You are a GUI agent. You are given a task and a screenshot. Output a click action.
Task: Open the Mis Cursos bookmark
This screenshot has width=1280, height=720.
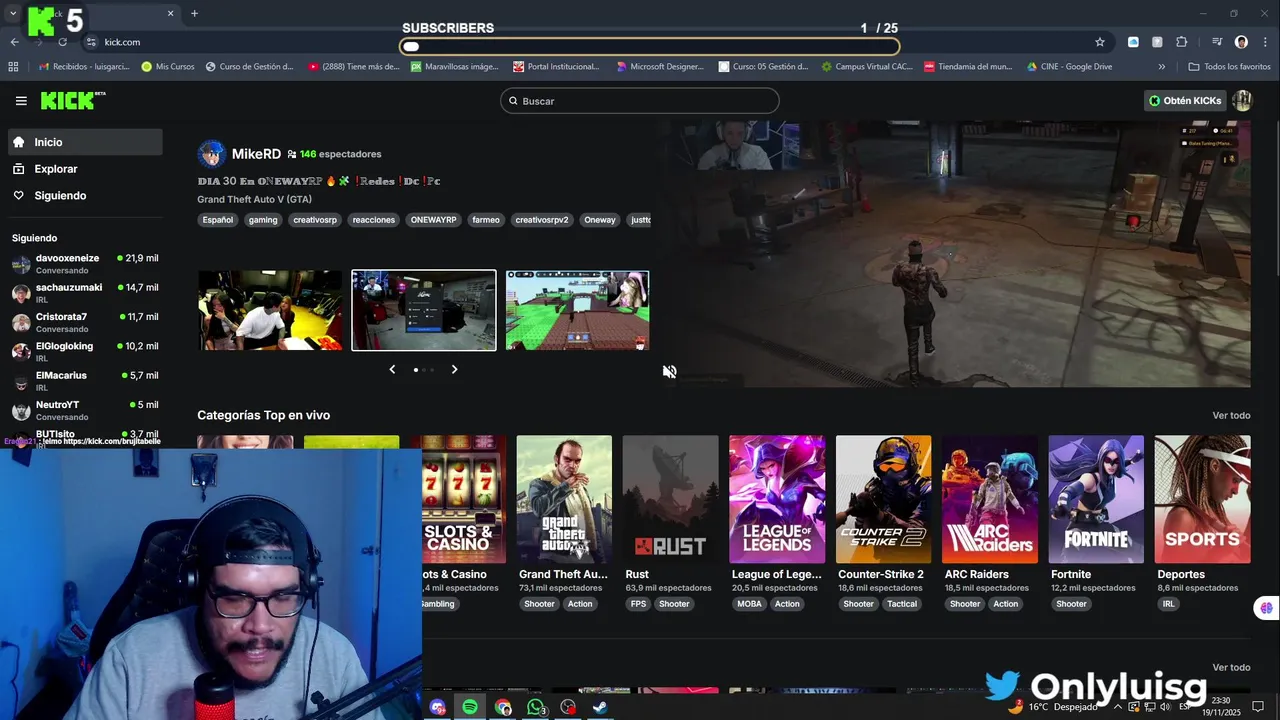(168, 67)
